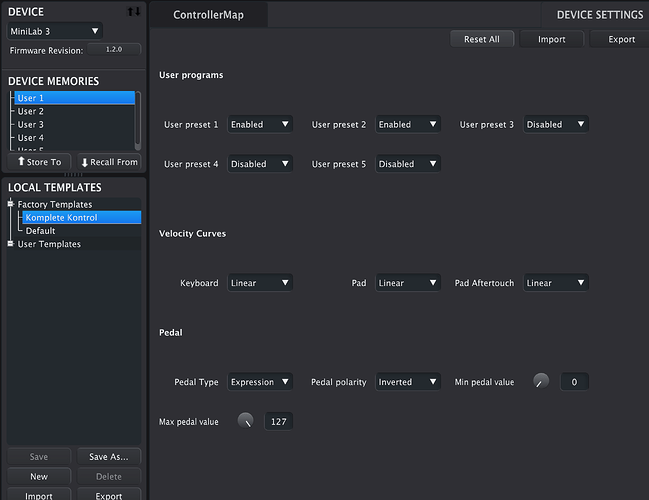649x500 pixels.
Task: Select User 4 device memory
Action: tap(75, 137)
